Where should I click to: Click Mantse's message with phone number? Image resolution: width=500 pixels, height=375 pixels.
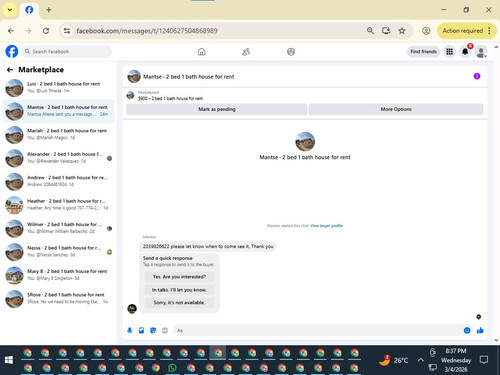click(x=208, y=247)
